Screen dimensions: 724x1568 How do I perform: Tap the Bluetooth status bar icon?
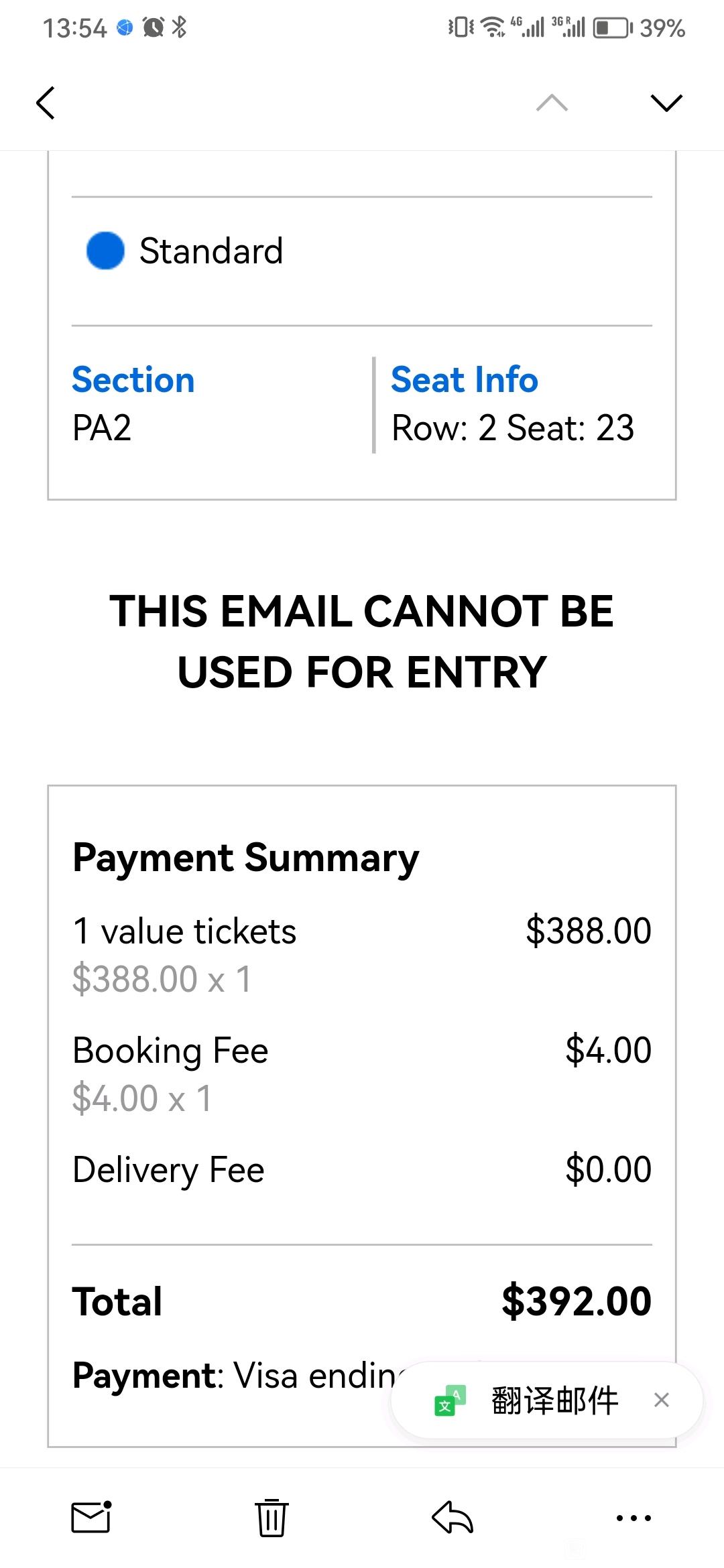tap(179, 27)
